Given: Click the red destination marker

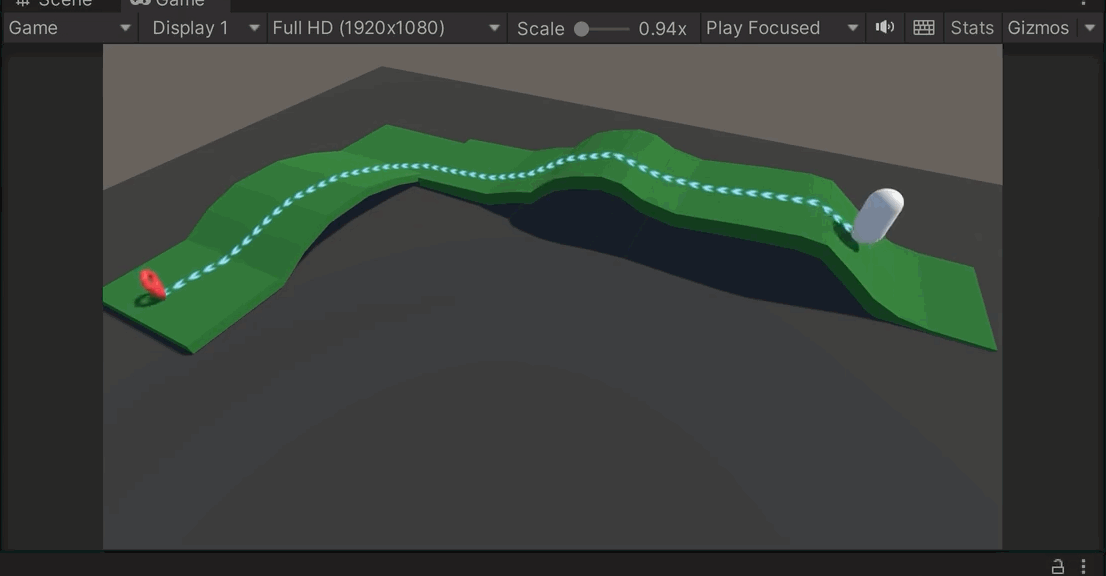Looking at the screenshot, I should click(x=152, y=284).
